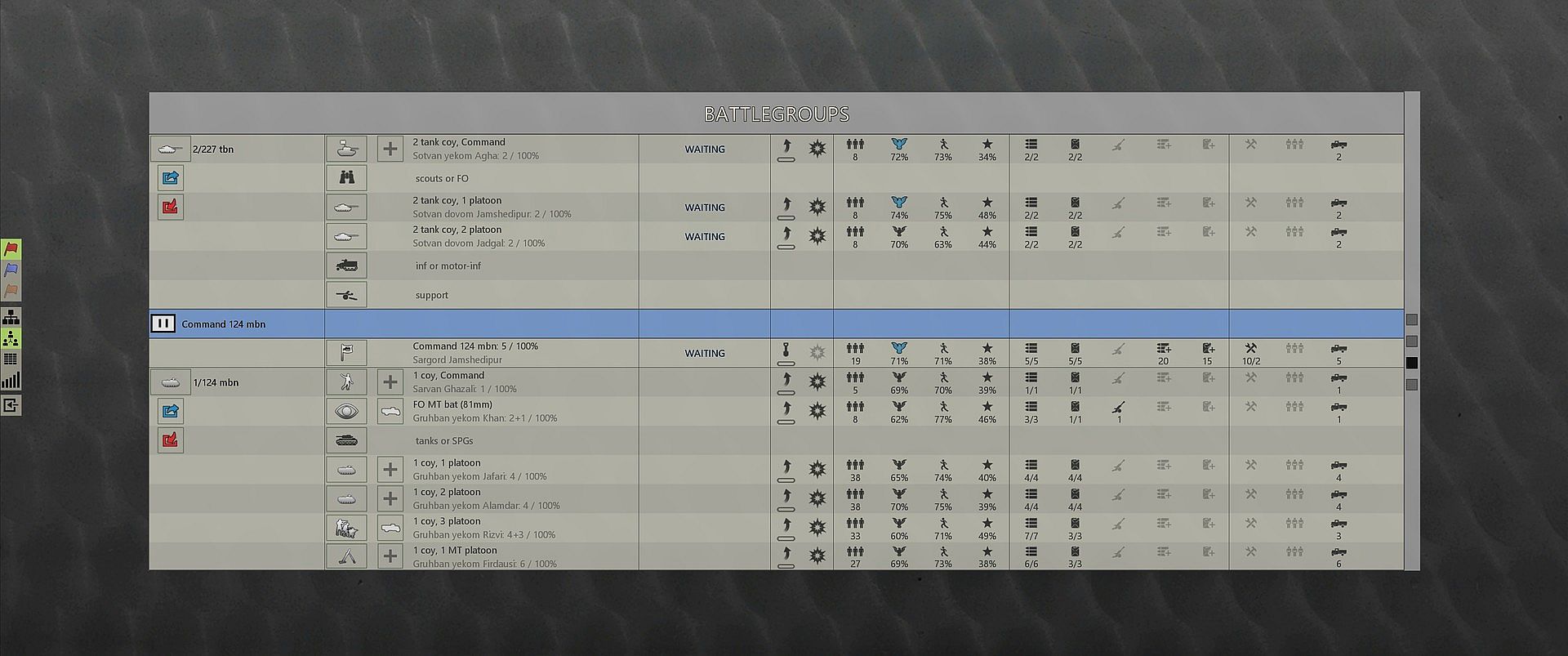
Task: Click the mortar icon on 1 MT platoon row
Action: (x=346, y=557)
